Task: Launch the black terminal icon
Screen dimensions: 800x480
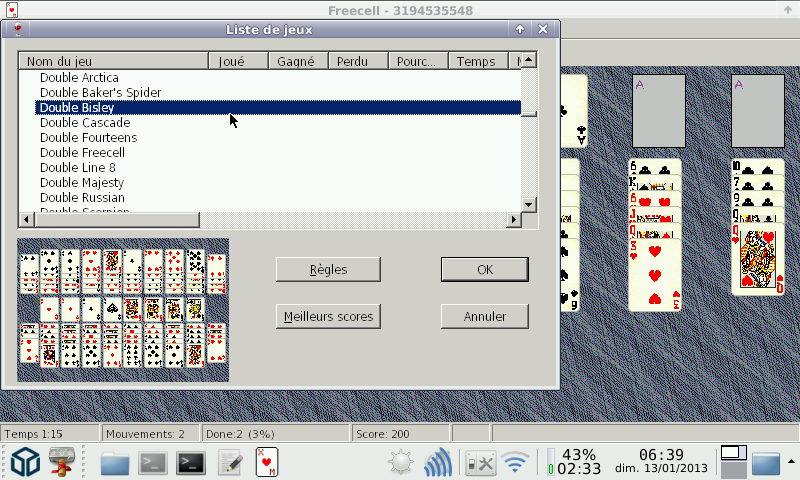Action: [x=191, y=463]
